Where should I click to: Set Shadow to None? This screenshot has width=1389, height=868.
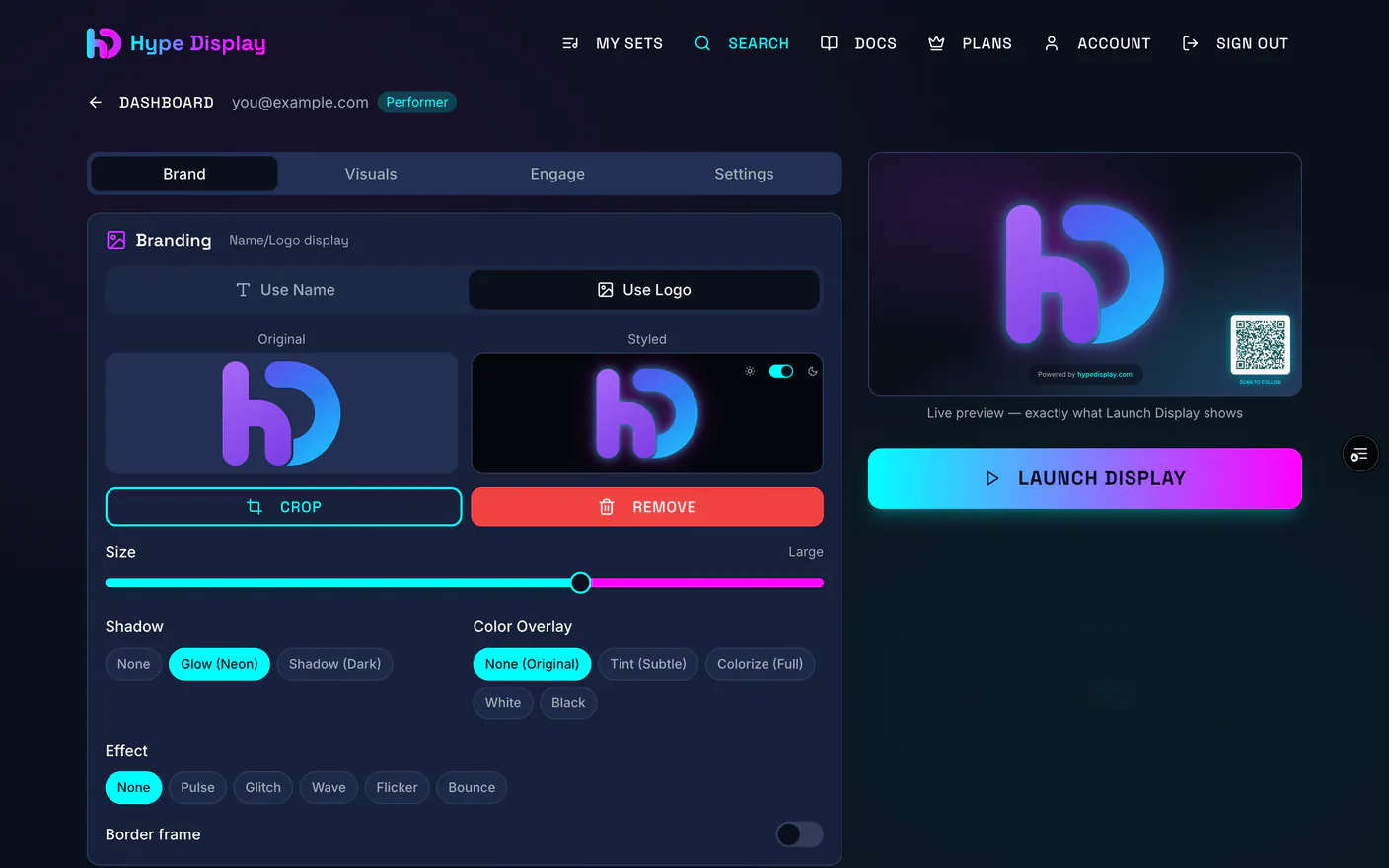point(133,664)
